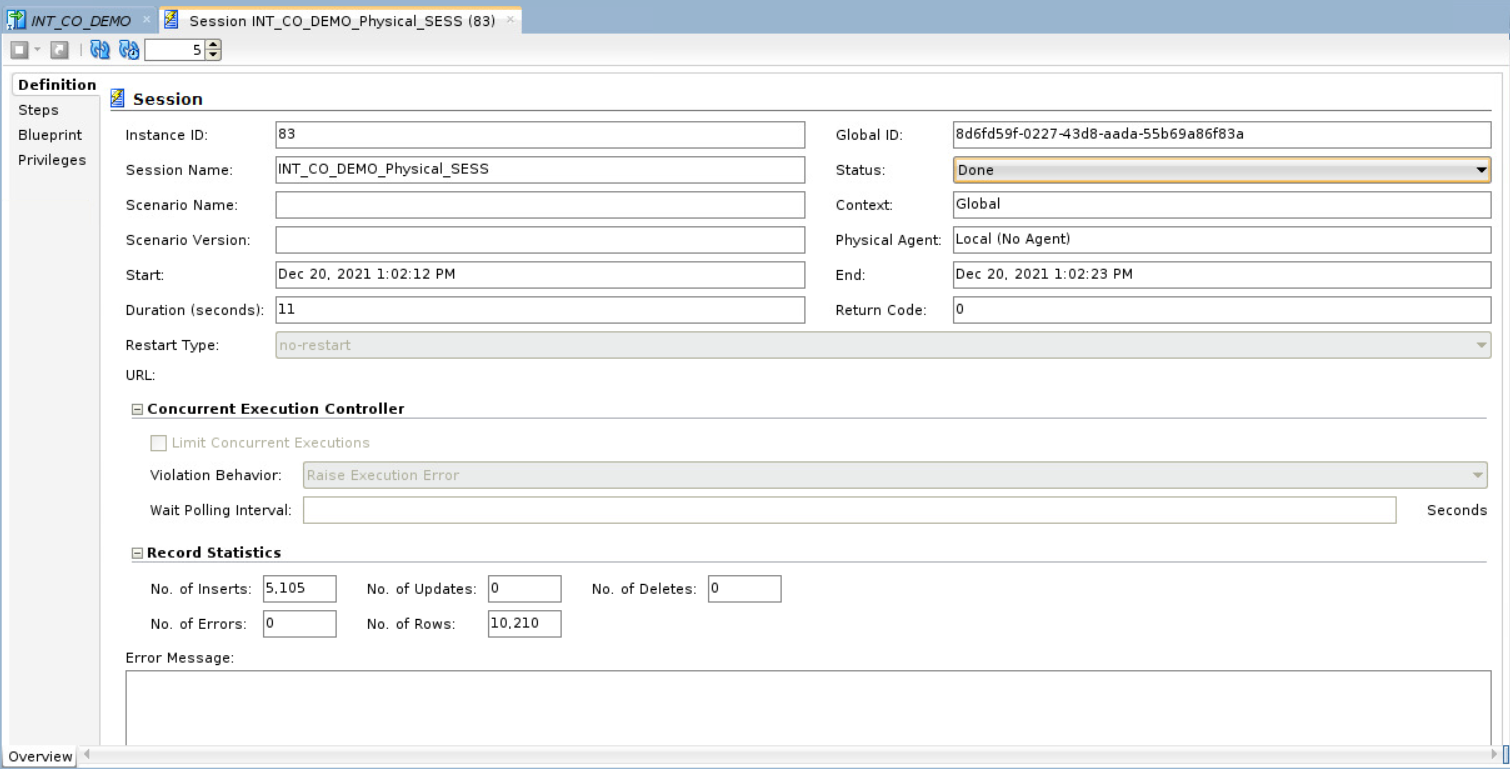Viewport: 1510px width, 769px height.
Task: Select the Overview tab at bottom
Action: click(40, 757)
